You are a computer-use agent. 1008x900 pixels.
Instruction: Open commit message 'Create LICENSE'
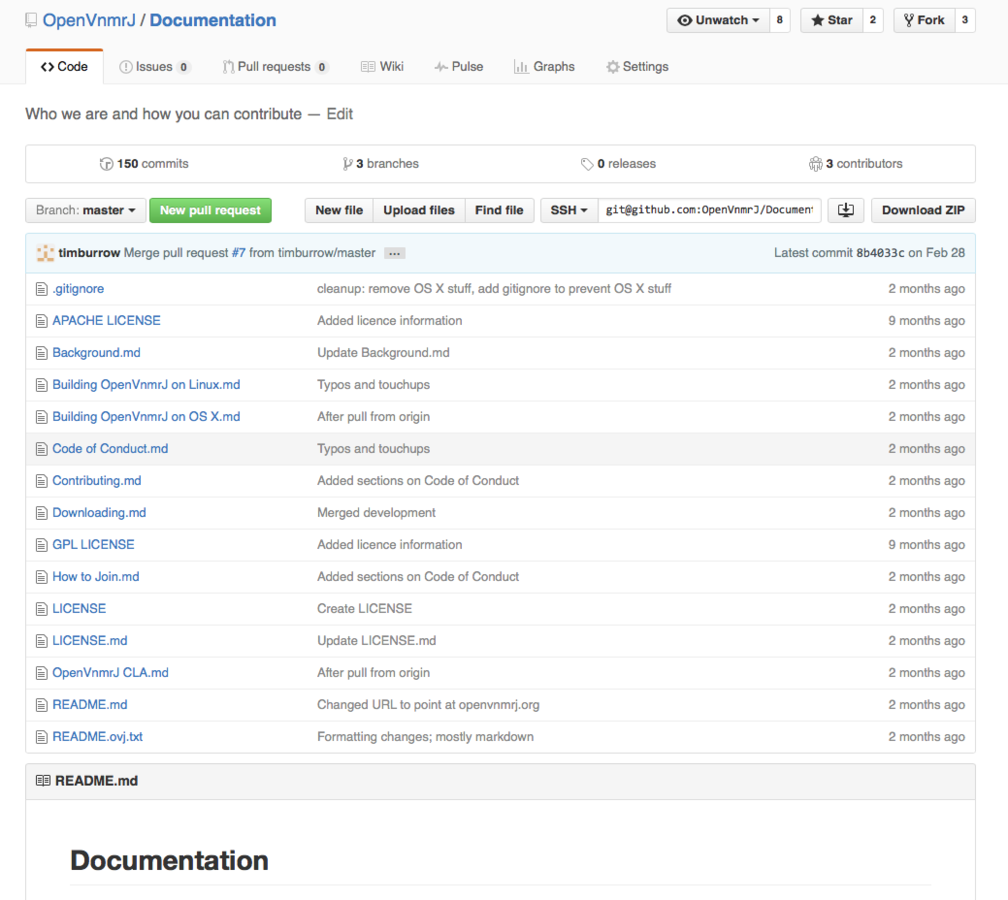pos(364,609)
